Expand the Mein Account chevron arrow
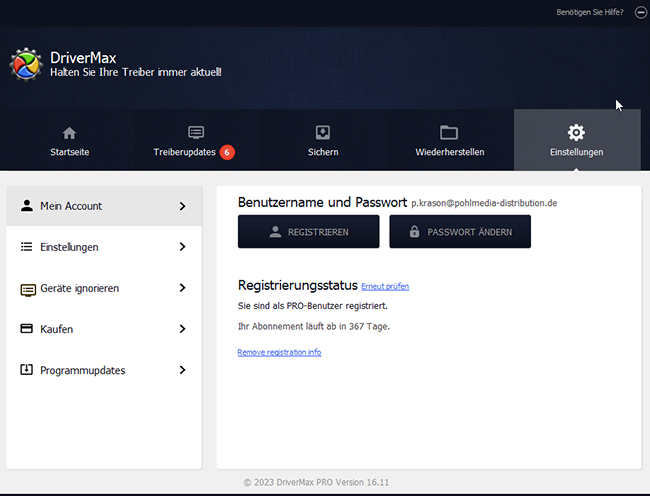The height and width of the screenshot is (496, 650). click(x=182, y=206)
